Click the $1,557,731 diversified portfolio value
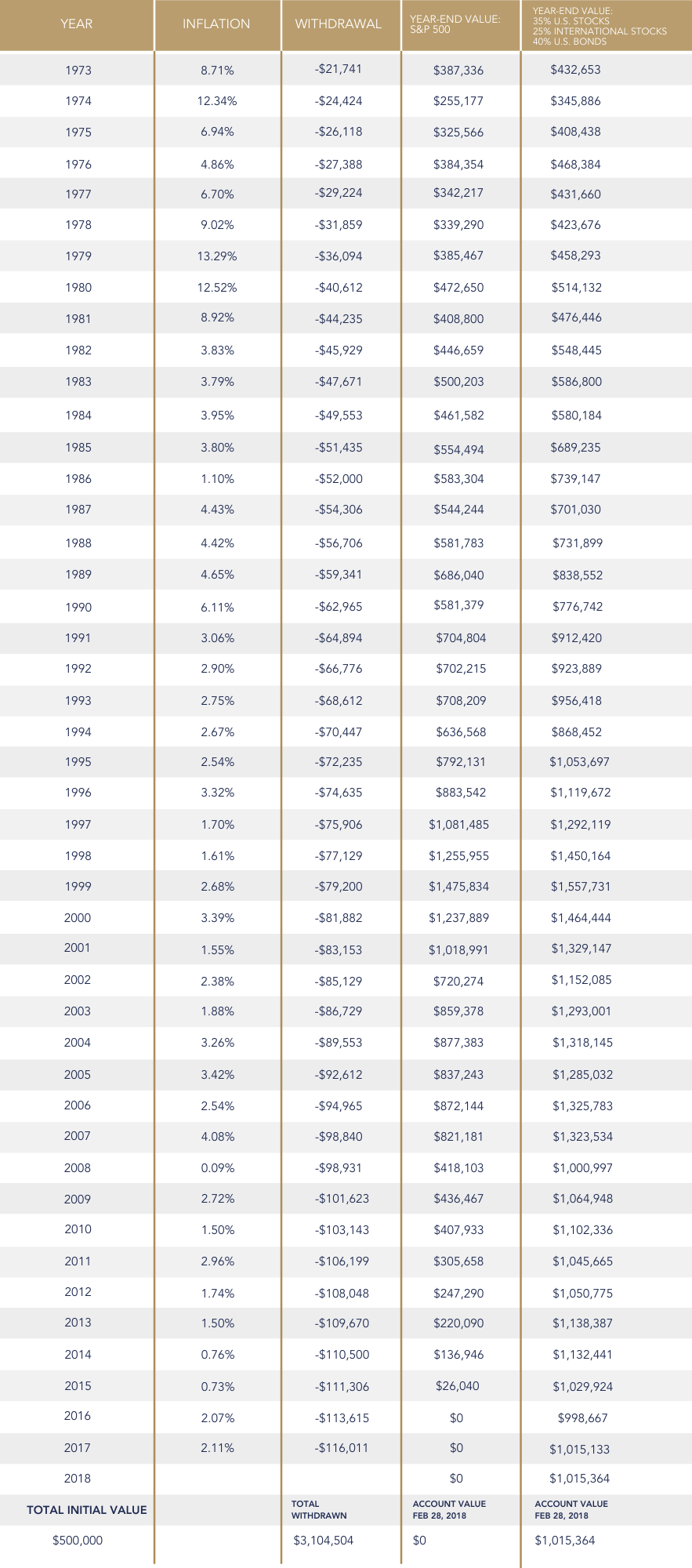This screenshot has width=692, height=1568. 580,887
